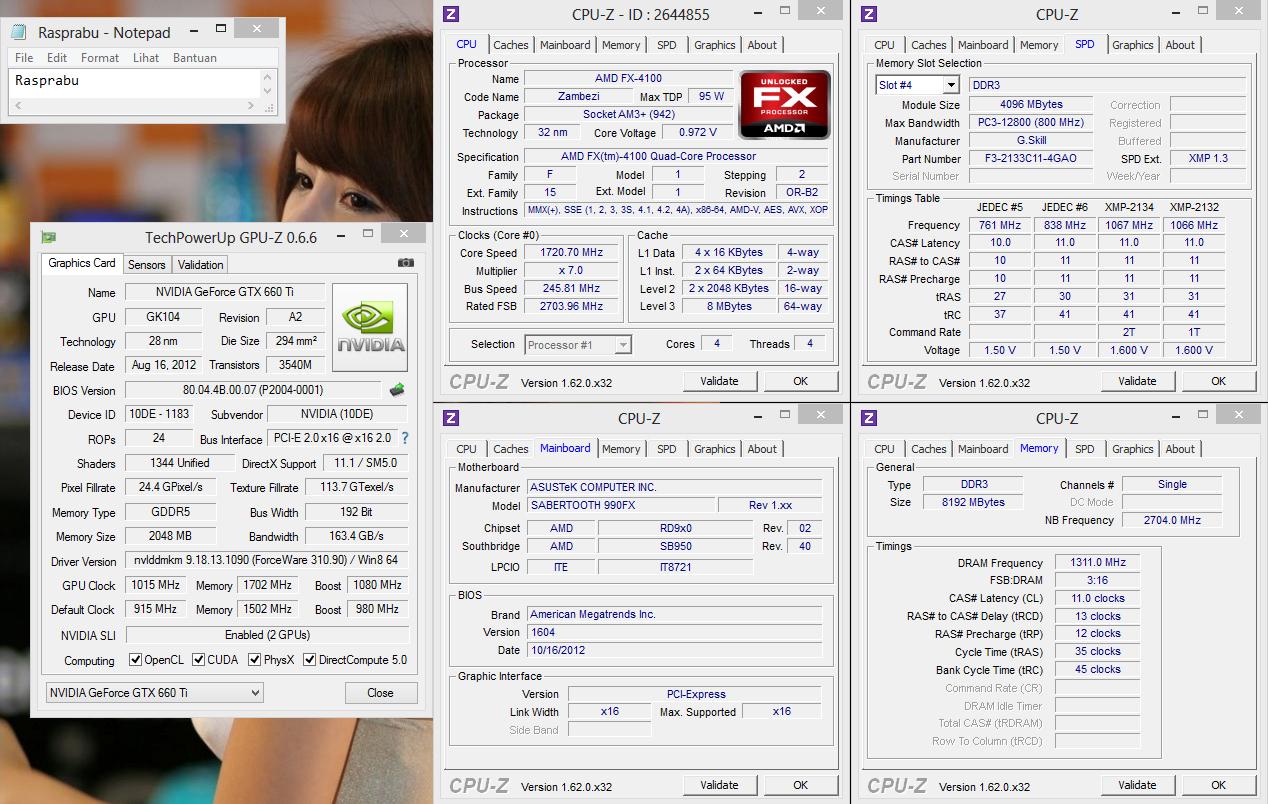Click the GPU-Z BIOS Version field 80.04.4B.00.07

(253, 390)
